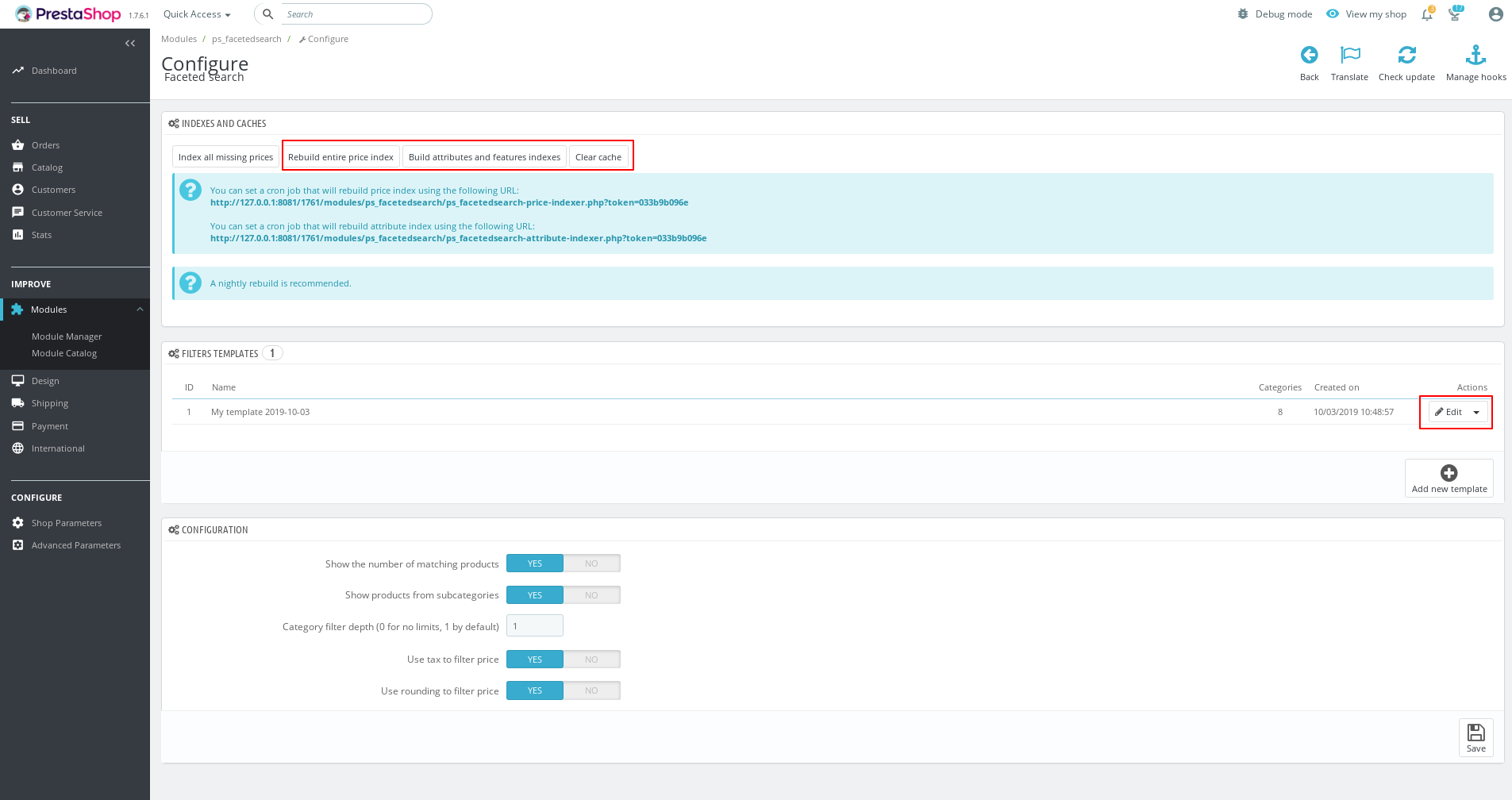Turn off showing products from subcategories

click(x=591, y=594)
